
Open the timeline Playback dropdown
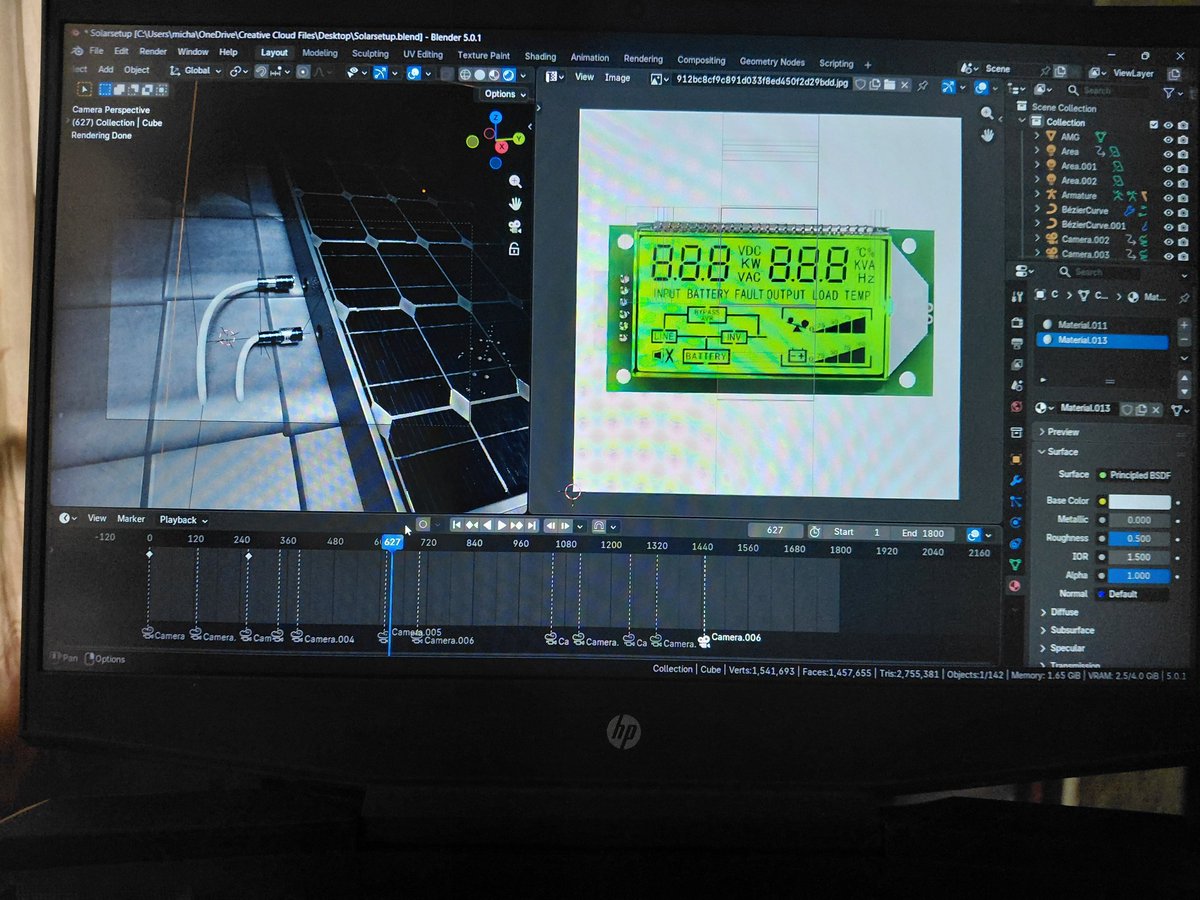[184, 520]
